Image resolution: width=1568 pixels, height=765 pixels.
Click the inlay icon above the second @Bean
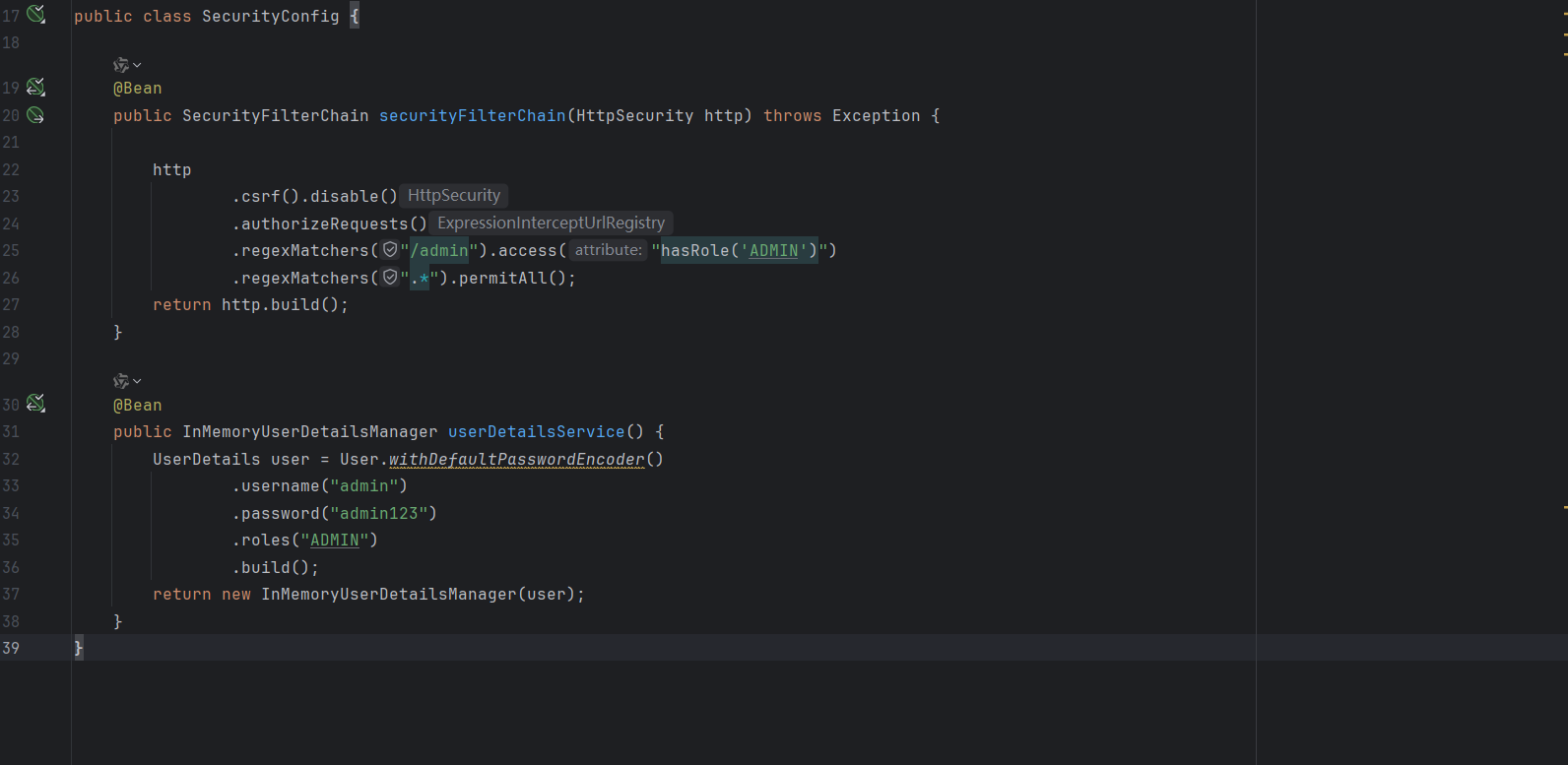pos(120,381)
